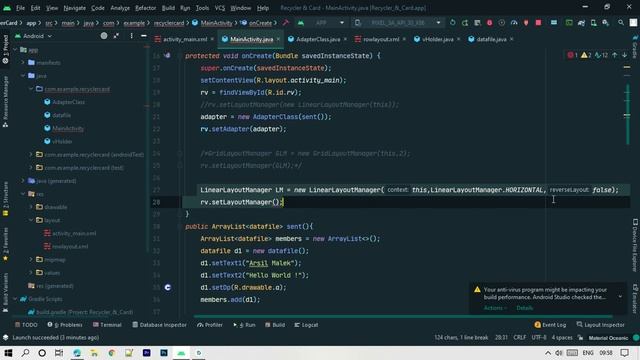Image resolution: width=640 pixels, height=360 pixels.
Task: Open the AVD Manager icon
Action: [x=593, y=23]
